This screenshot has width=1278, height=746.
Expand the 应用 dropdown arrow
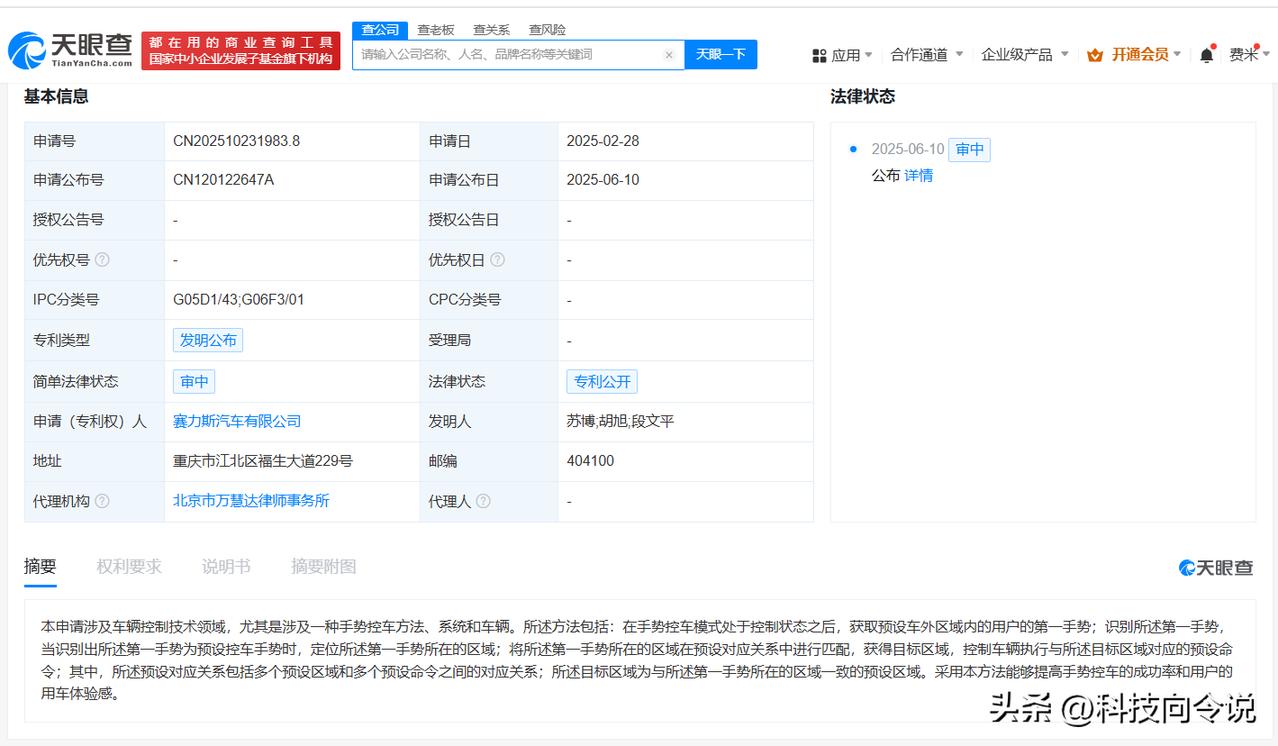coord(868,54)
